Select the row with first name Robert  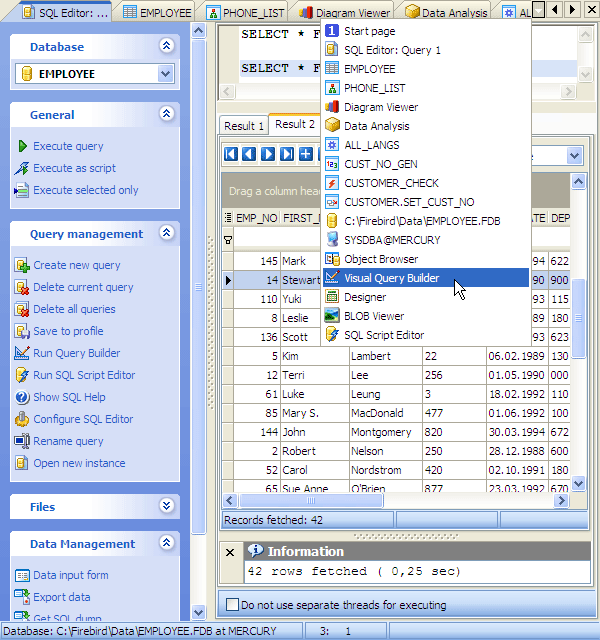pos(396,451)
